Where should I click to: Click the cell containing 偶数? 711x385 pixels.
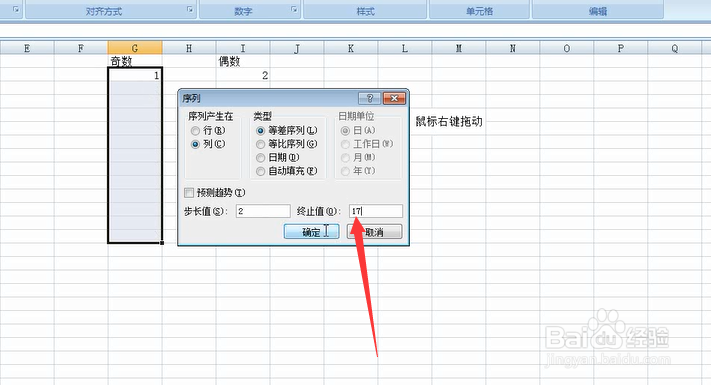coord(243,61)
